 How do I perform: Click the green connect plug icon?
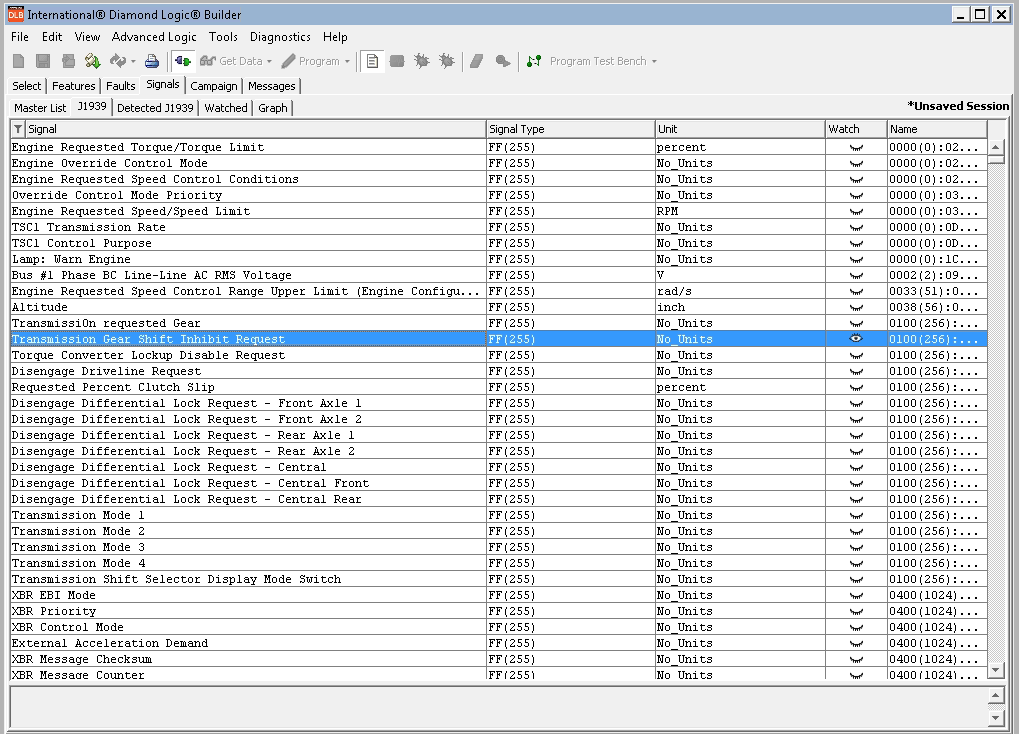[183, 61]
